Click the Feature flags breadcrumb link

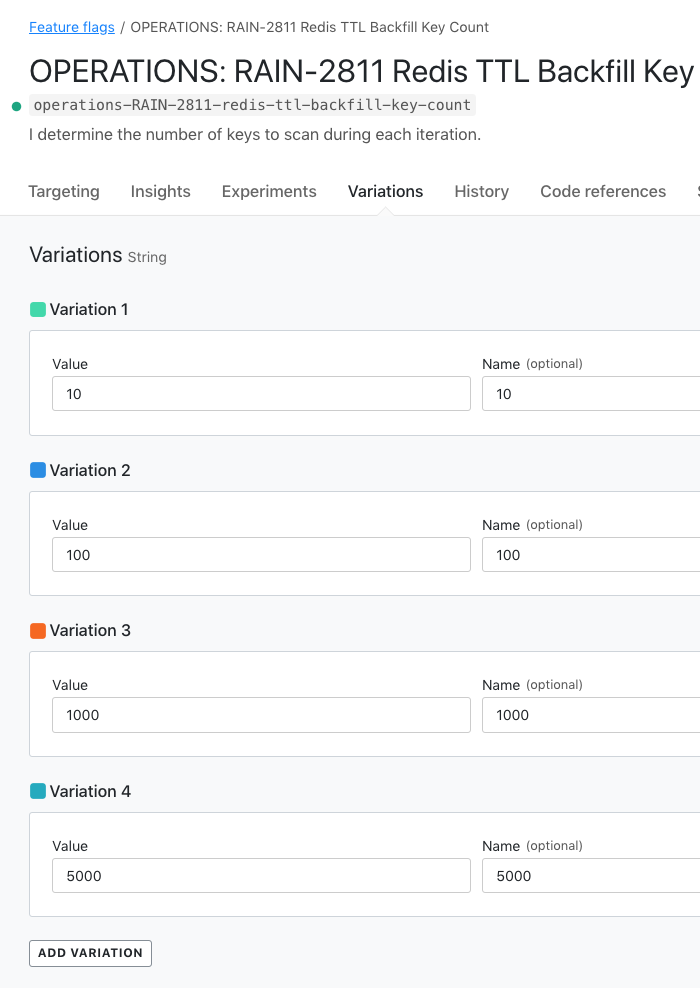point(71,27)
